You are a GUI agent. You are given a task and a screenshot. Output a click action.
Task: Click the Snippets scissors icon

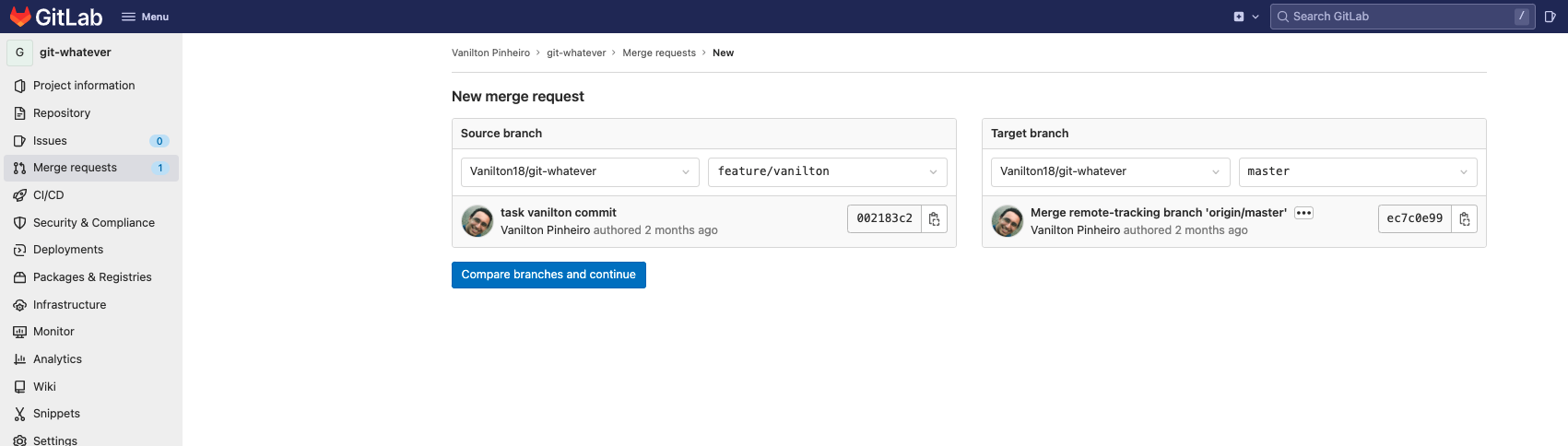(19, 414)
